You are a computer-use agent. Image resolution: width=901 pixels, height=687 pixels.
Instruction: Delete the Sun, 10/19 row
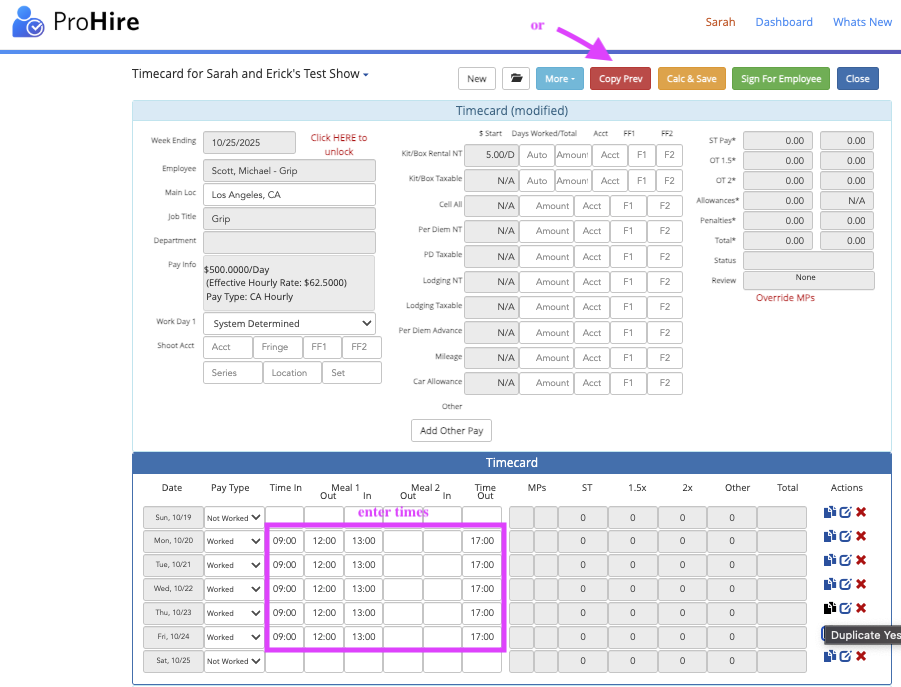(861, 512)
